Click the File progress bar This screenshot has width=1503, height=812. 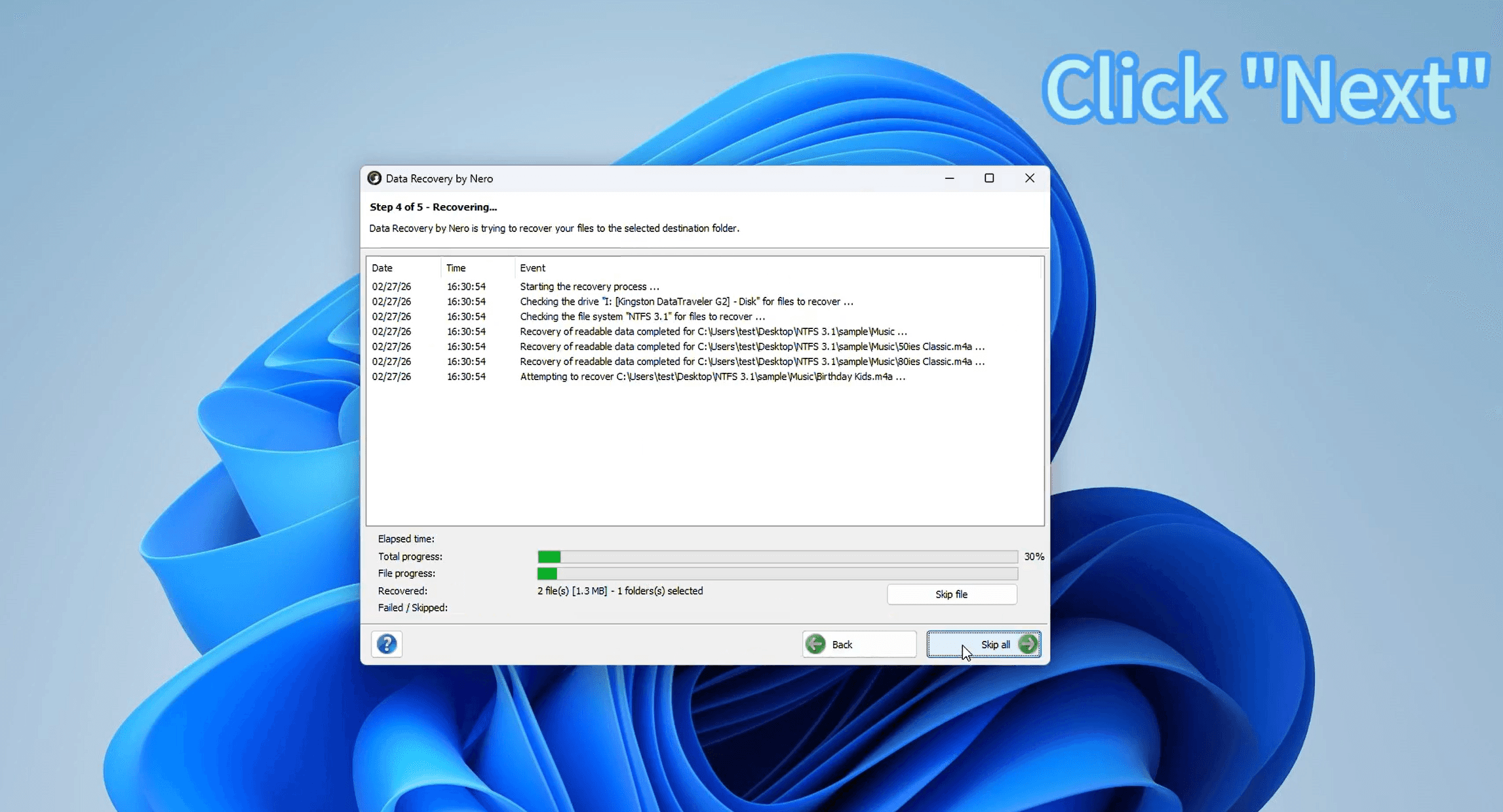coord(777,573)
